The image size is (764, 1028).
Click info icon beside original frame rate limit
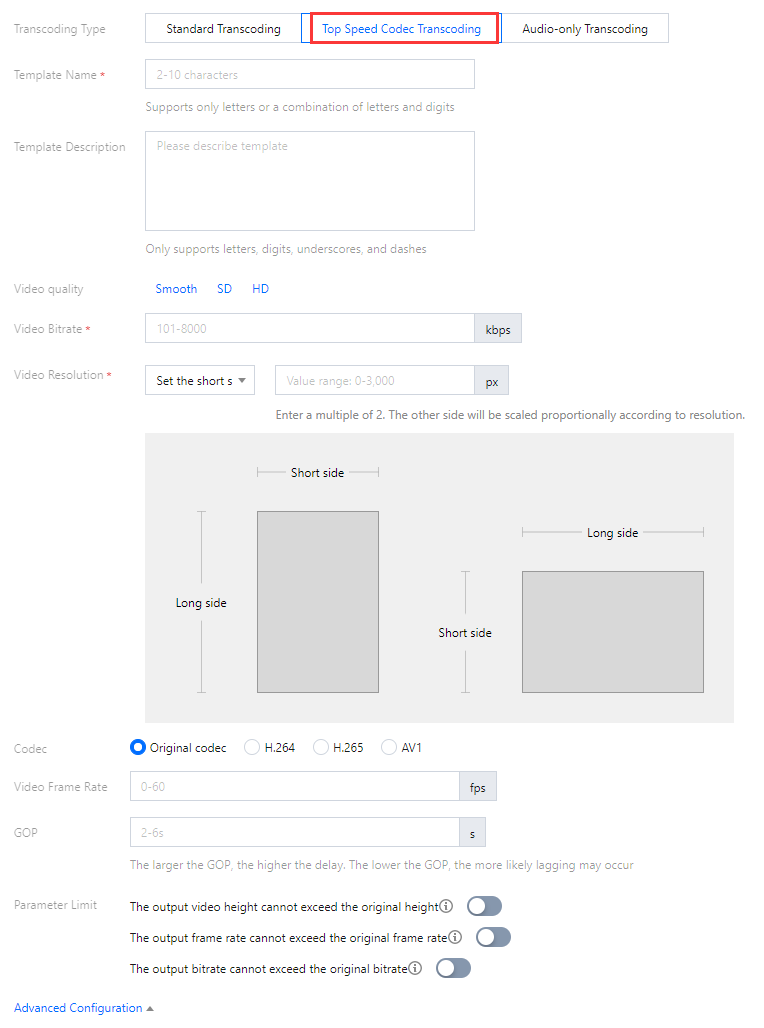pos(455,938)
